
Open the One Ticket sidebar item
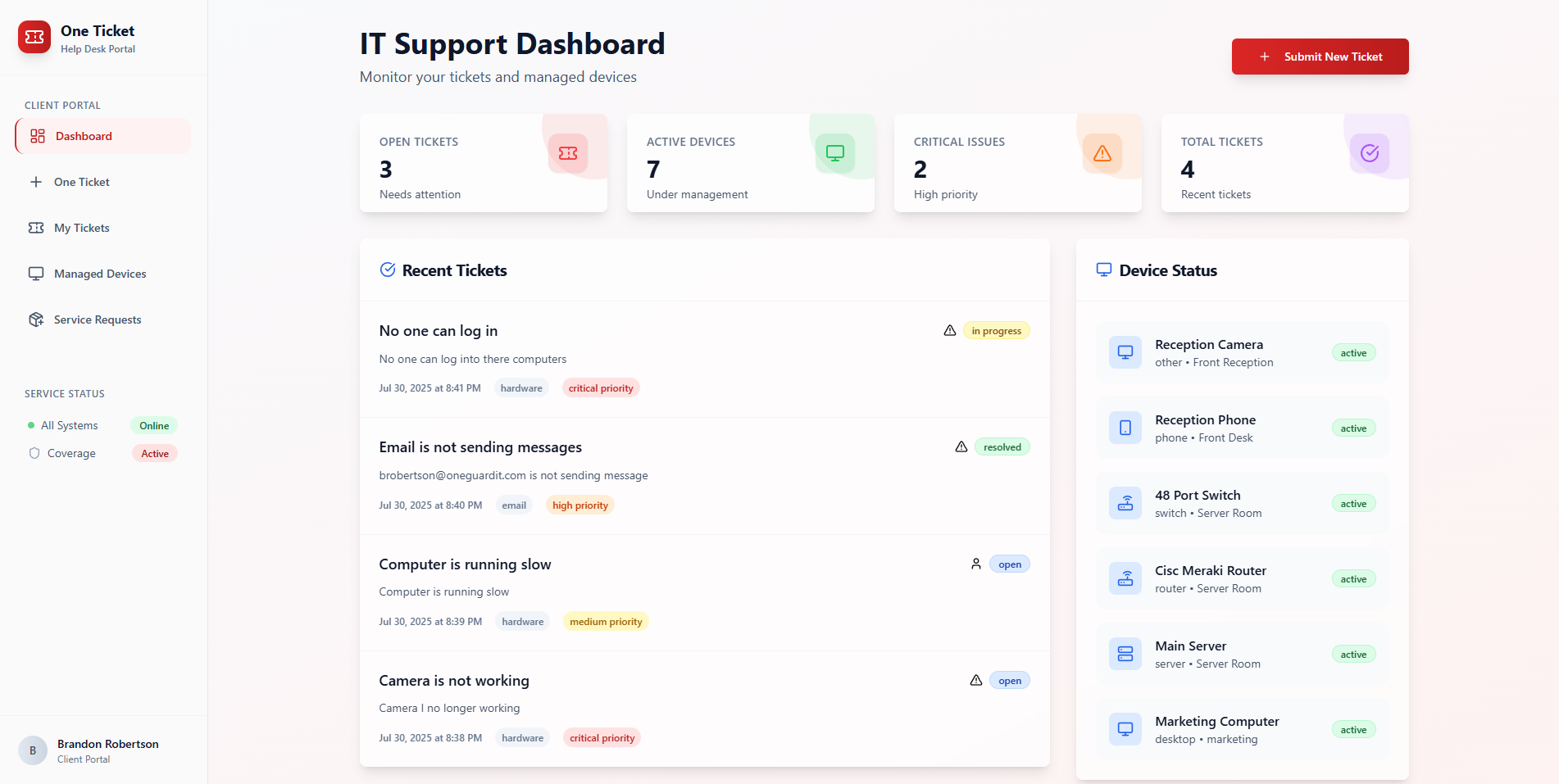(103, 182)
